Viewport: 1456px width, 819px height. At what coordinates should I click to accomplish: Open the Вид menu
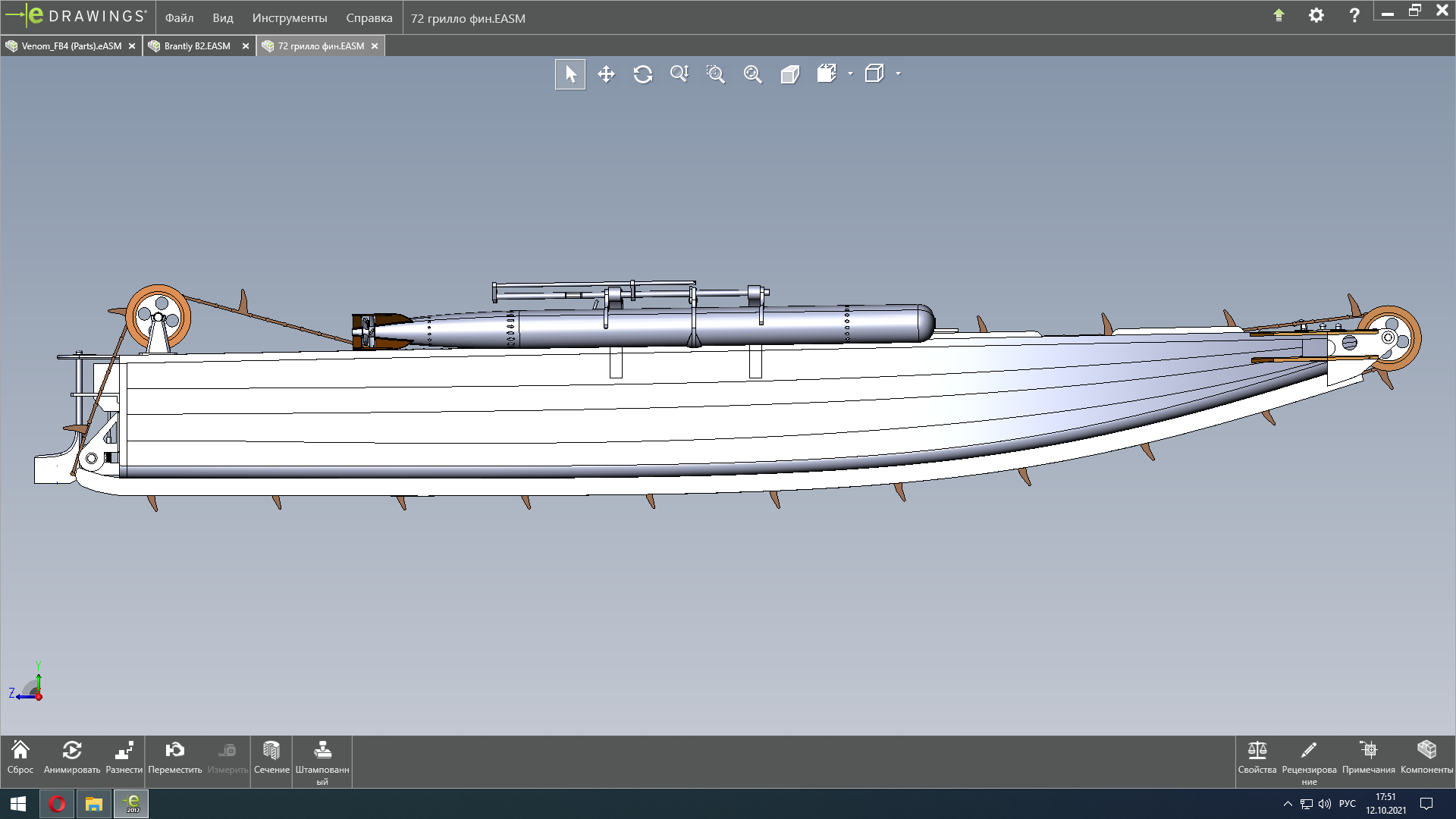click(x=223, y=18)
